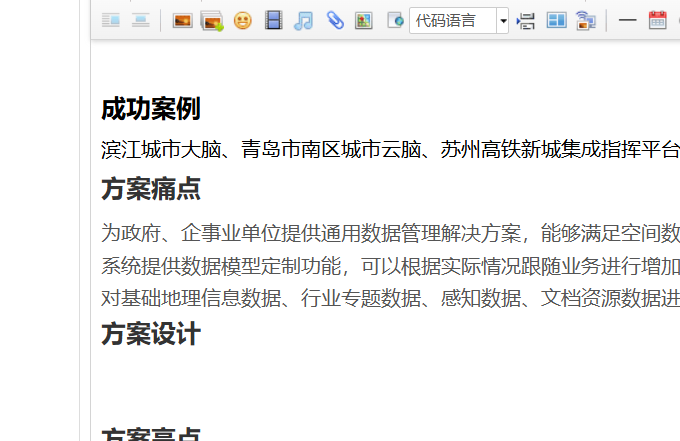
Task: Insert the date with the calendar icon
Action: coord(657,20)
